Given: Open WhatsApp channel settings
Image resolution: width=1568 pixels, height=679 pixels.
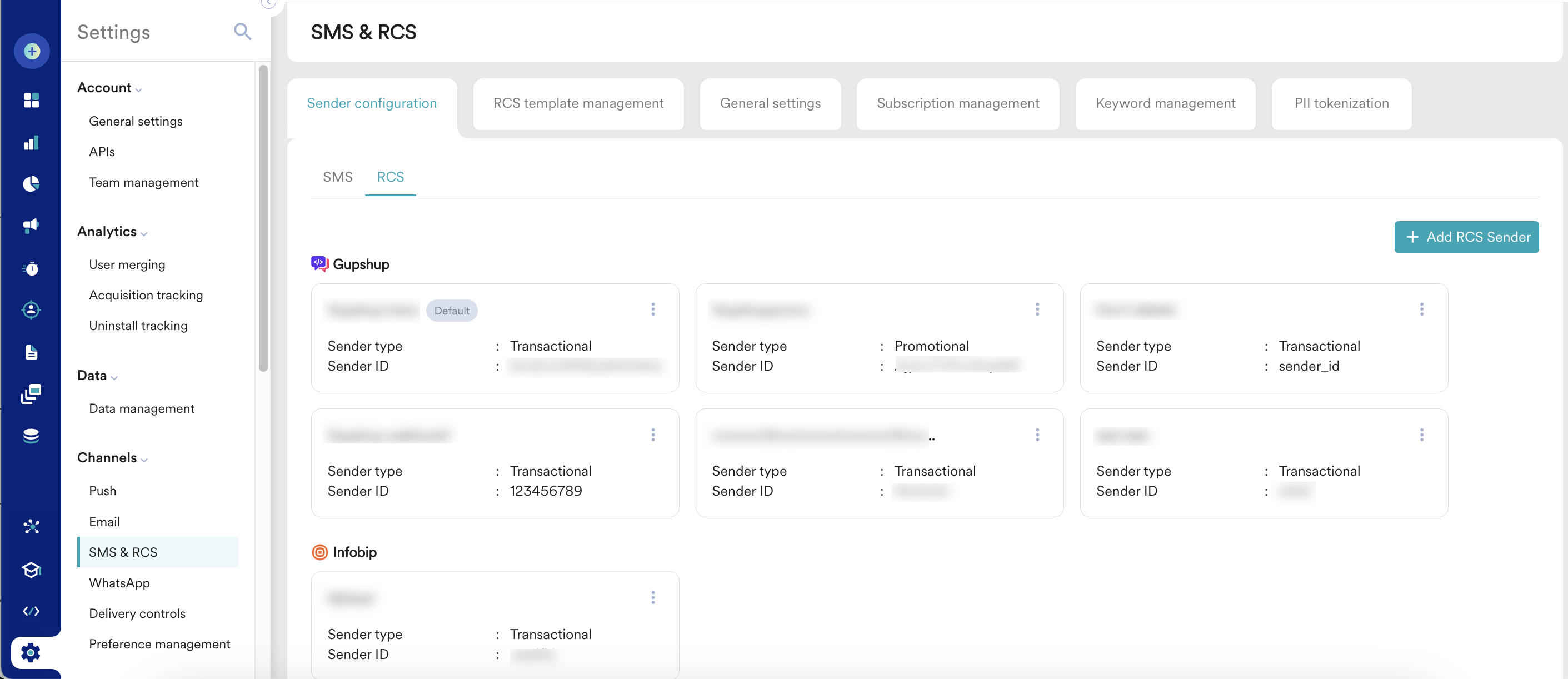Looking at the screenshot, I should pos(119,583).
